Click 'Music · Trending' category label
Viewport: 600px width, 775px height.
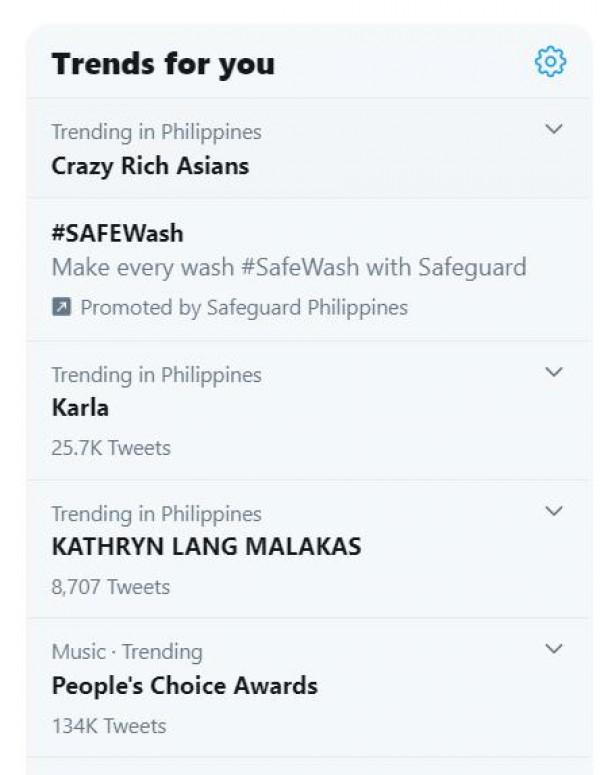127,652
